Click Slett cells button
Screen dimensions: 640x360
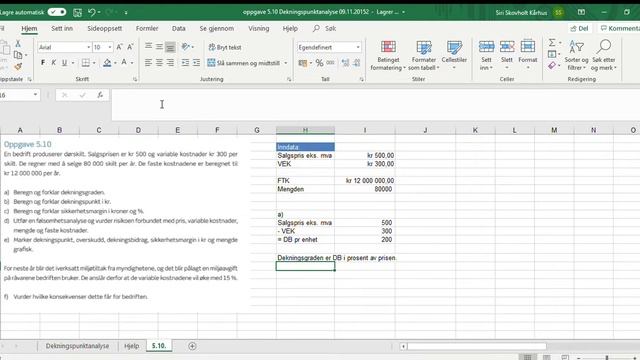(x=507, y=55)
